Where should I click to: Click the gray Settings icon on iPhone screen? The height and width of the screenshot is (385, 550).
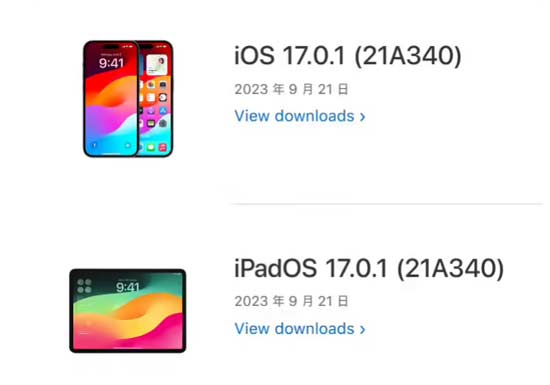pos(163,123)
